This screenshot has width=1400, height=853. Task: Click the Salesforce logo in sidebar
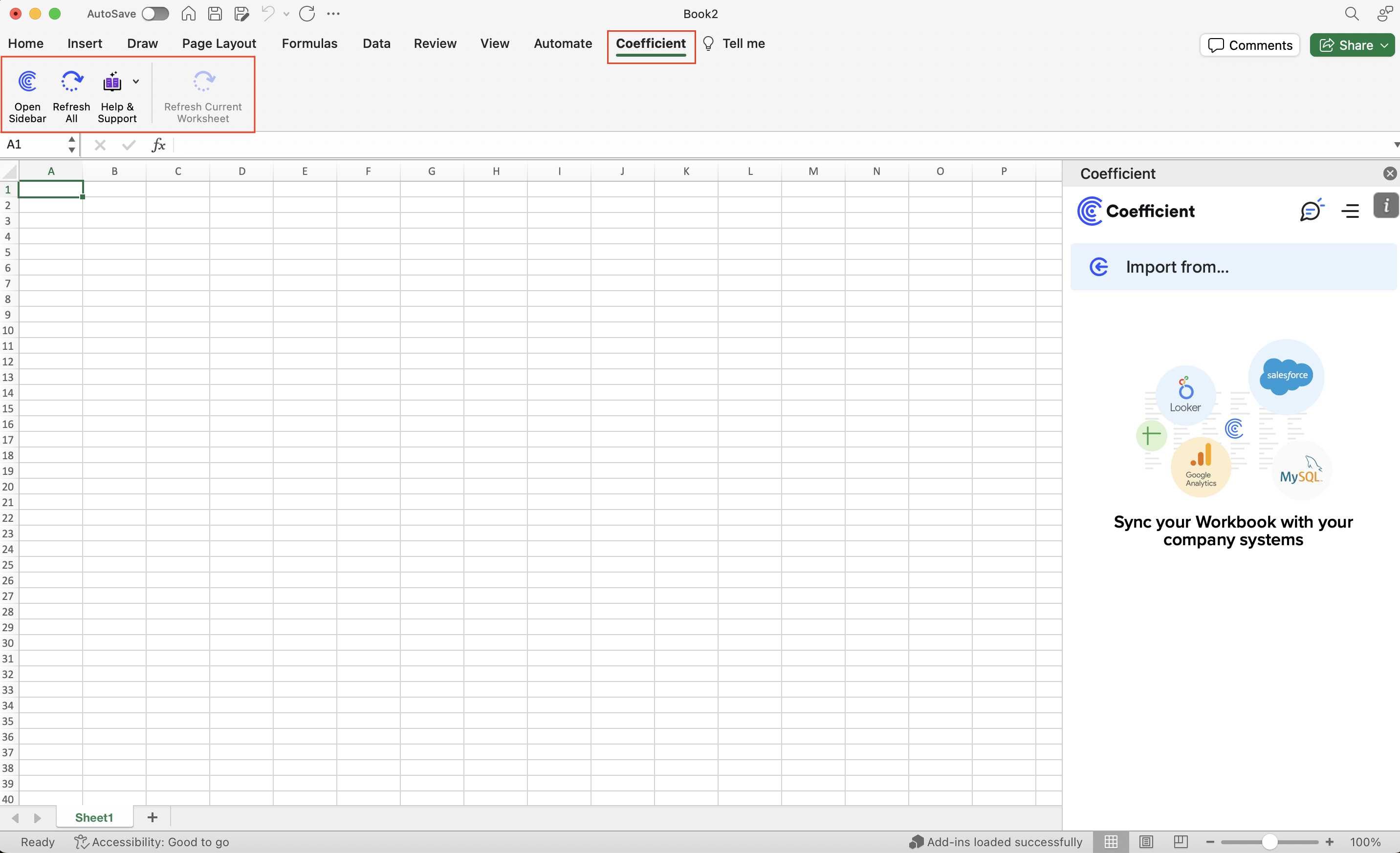1286,377
